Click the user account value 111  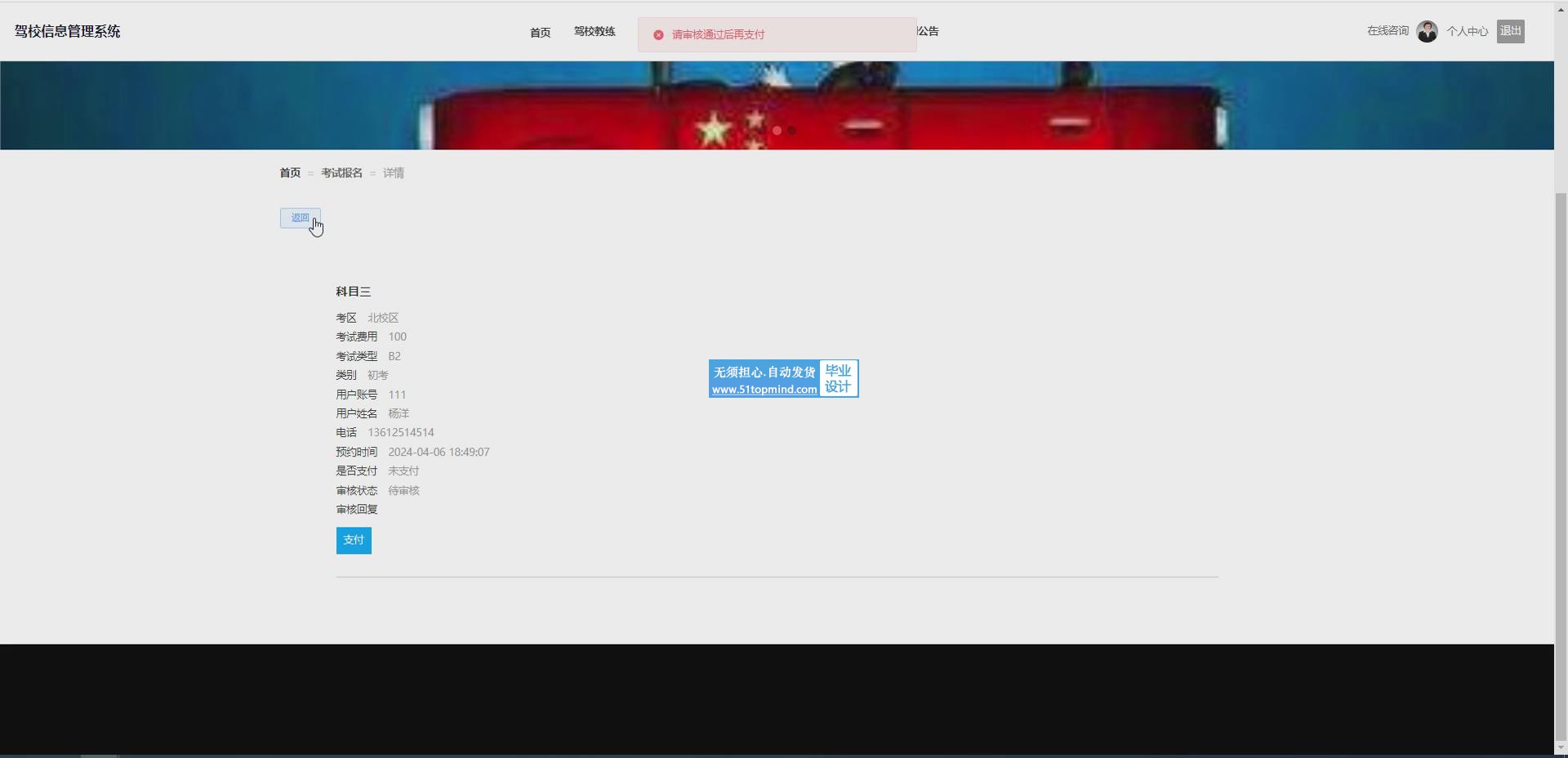pos(397,395)
